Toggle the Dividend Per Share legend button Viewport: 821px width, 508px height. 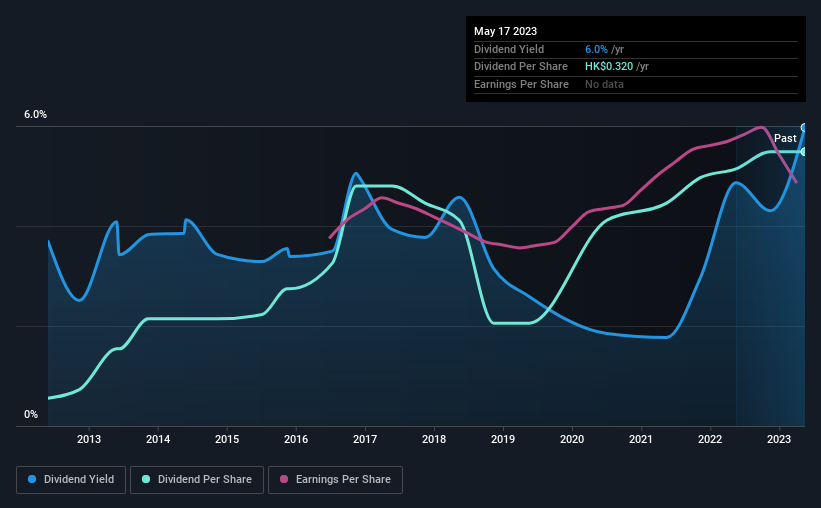[197, 480]
